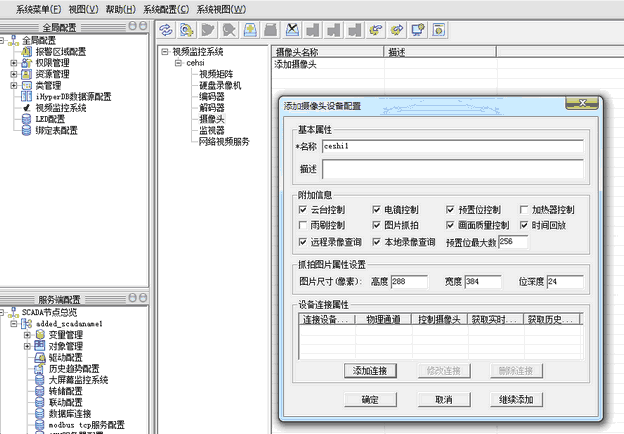Screen dimensions: 624x434
Task: Click the 删除连接 button
Action: [x=517, y=371]
